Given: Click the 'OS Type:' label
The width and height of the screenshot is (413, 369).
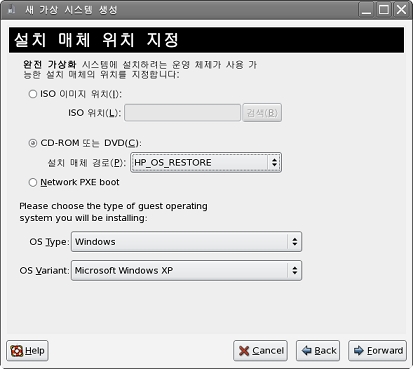Looking at the screenshot, I should (49, 242).
